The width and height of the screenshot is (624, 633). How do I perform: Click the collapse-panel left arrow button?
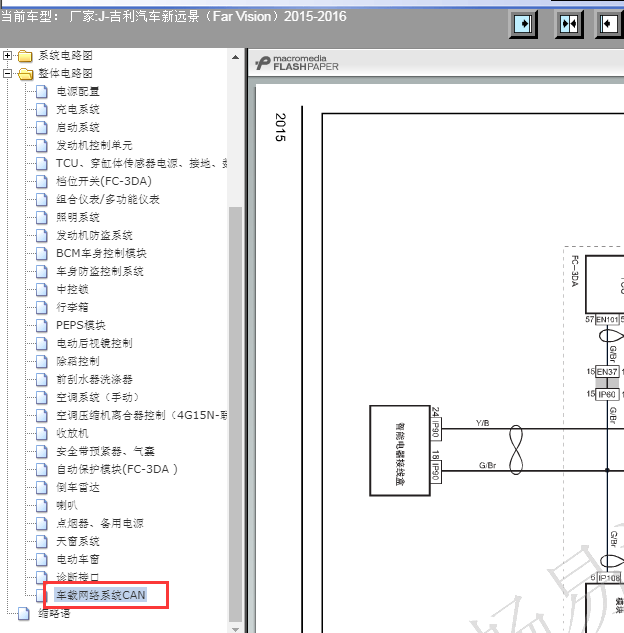[609, 24]
